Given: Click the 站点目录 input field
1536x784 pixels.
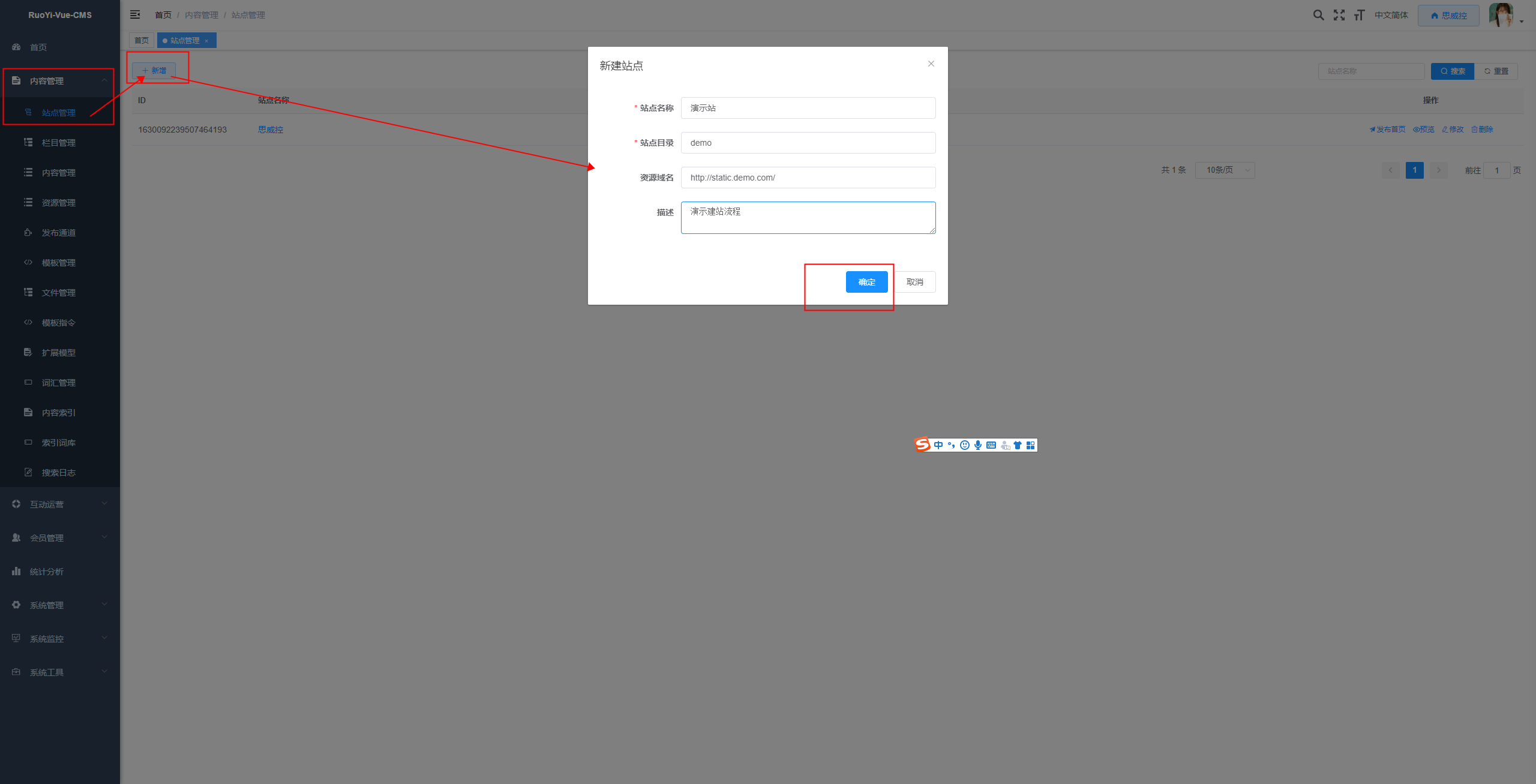Looking at the screenshot, I should point(808,143).
